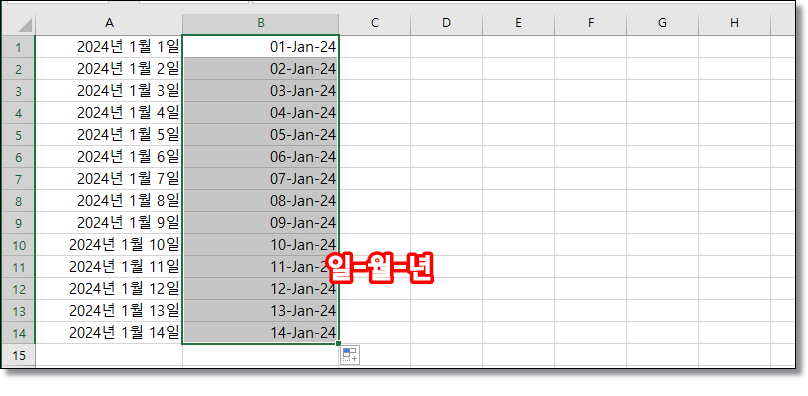This screenshot has width=808, height=396.
Task: Click cell with 02-Jan-24
Action: point(261,69)
